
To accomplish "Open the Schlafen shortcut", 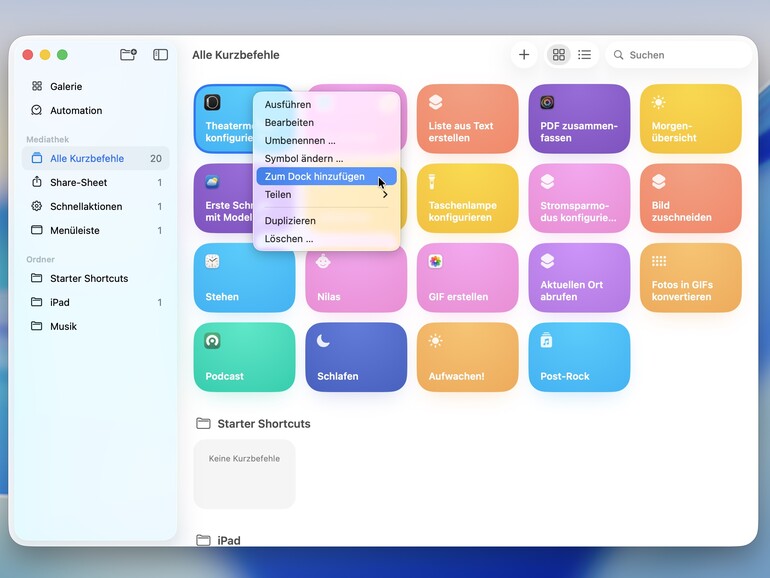I will (356, 358).
